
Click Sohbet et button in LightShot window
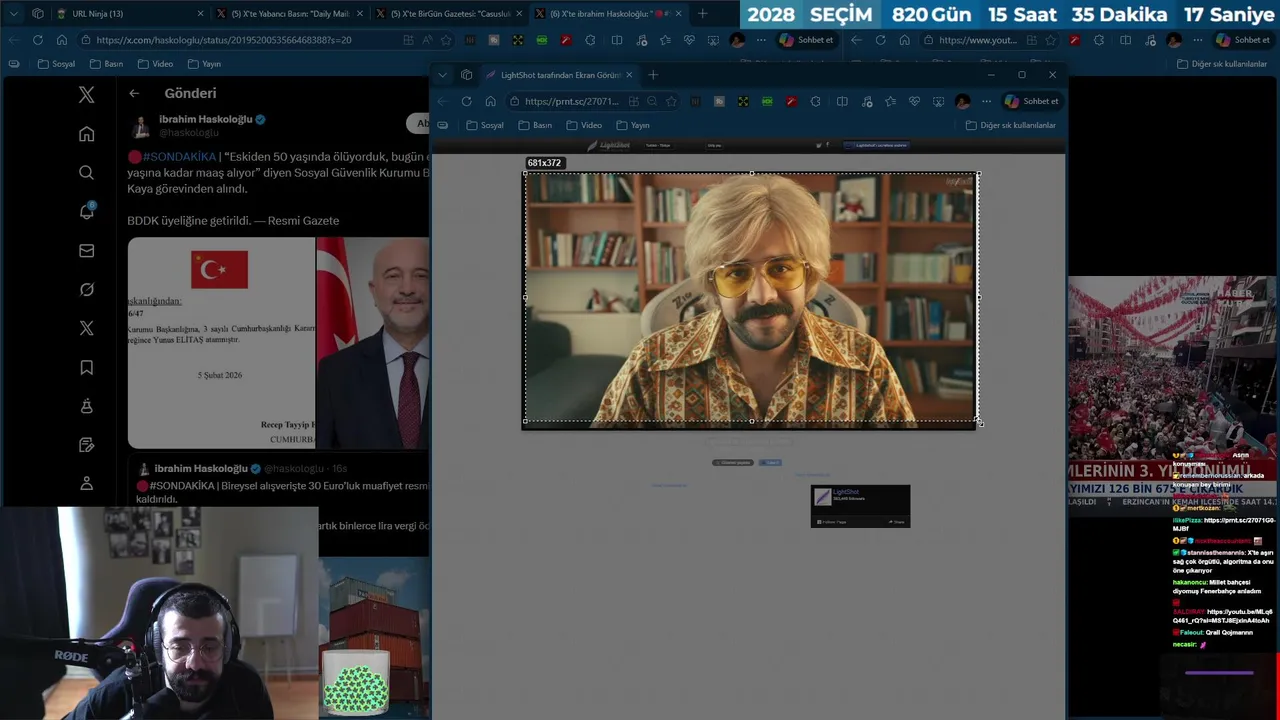(x=1032, y=101)
